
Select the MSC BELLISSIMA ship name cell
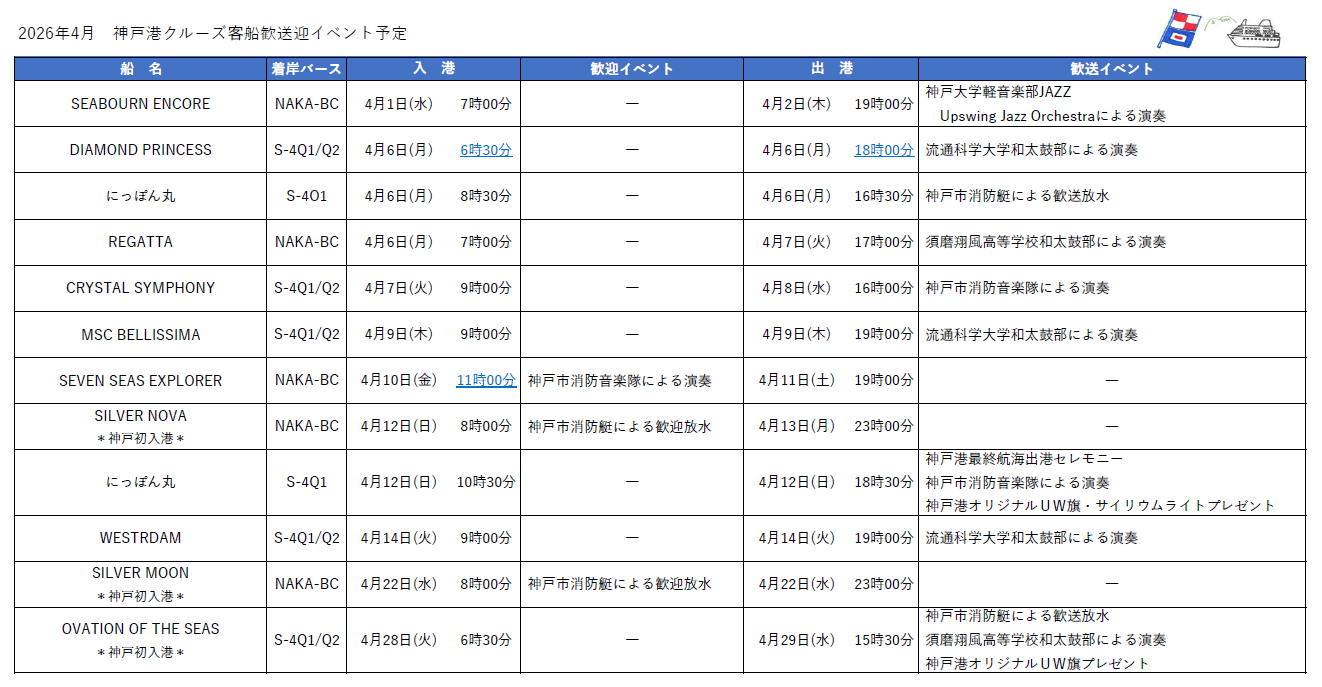click(x=140, y=334)
